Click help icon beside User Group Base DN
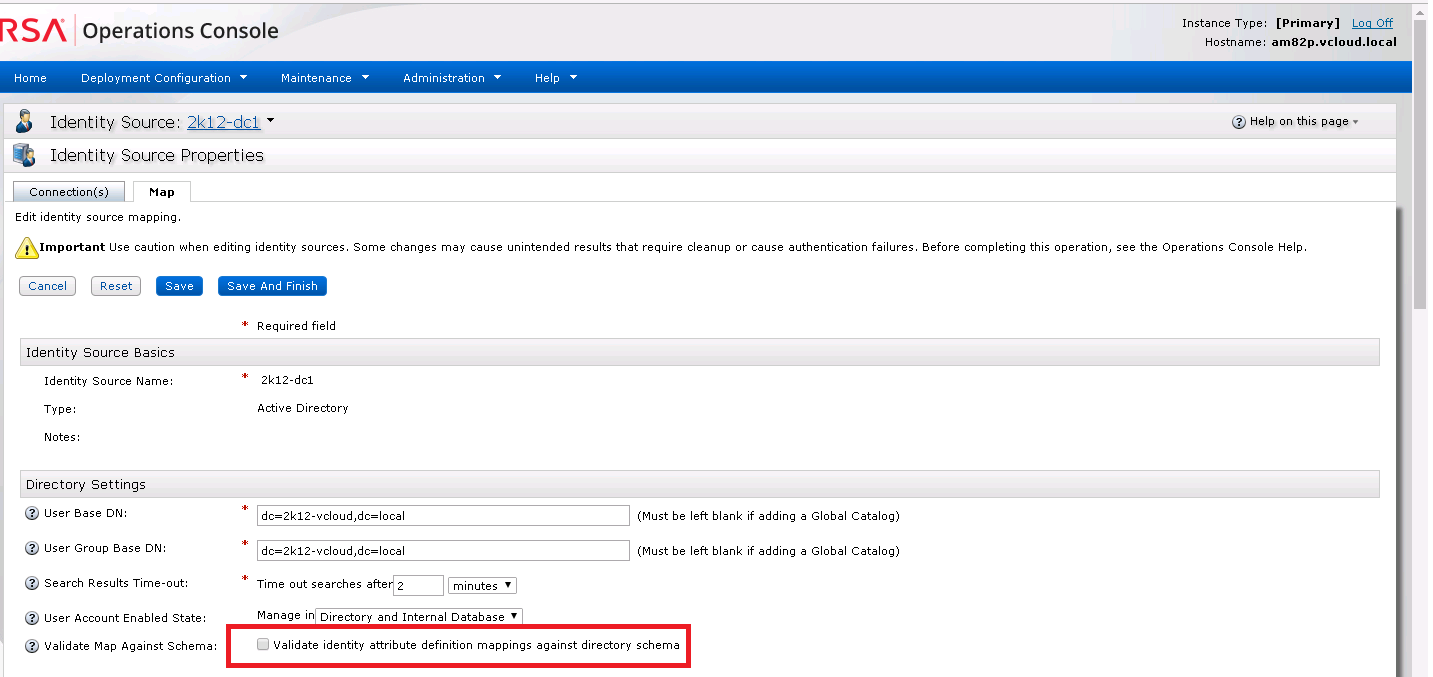The height and width of the screenshot is (677, 1433). click(x=32, y=549)
